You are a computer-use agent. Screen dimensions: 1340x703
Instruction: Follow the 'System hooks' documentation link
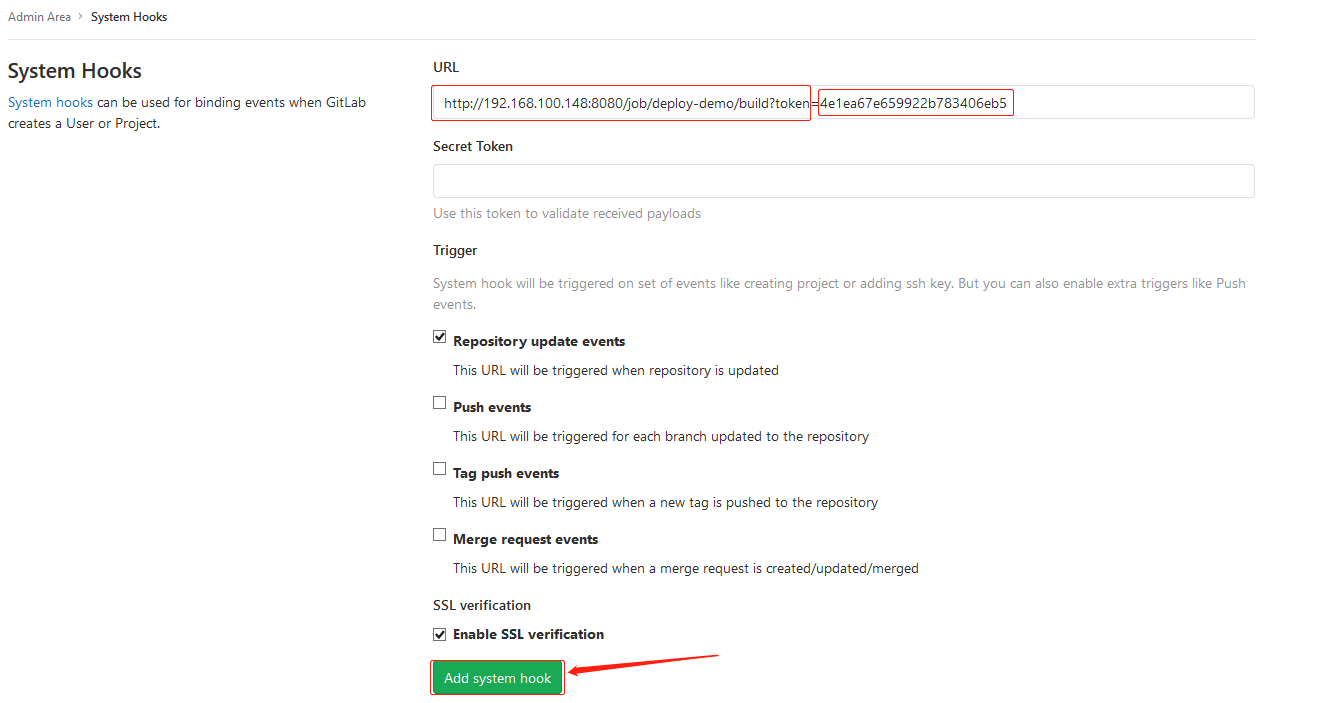[x=50, y=102]
